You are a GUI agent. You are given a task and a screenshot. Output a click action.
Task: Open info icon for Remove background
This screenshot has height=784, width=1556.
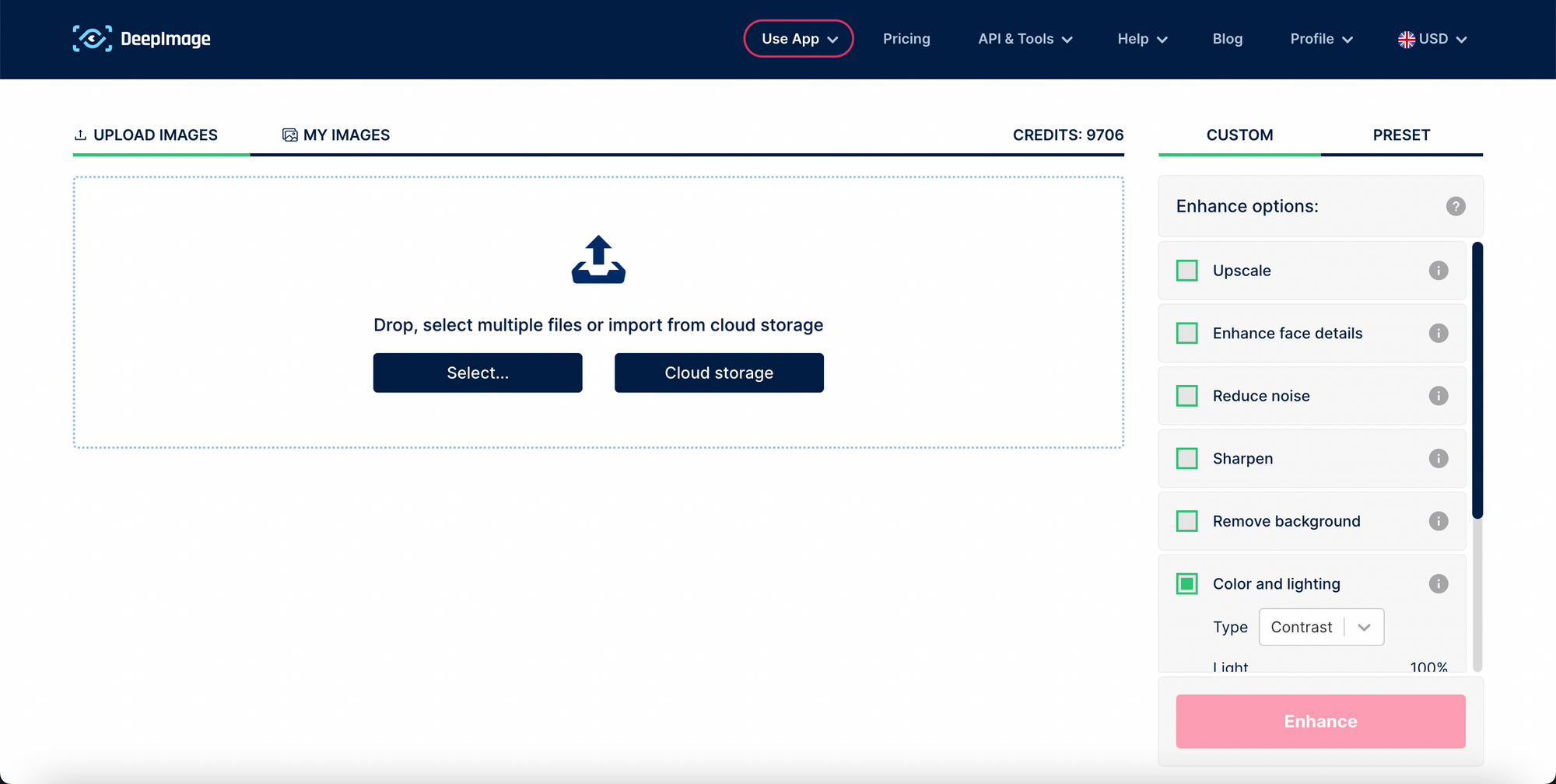point(1439,521)
